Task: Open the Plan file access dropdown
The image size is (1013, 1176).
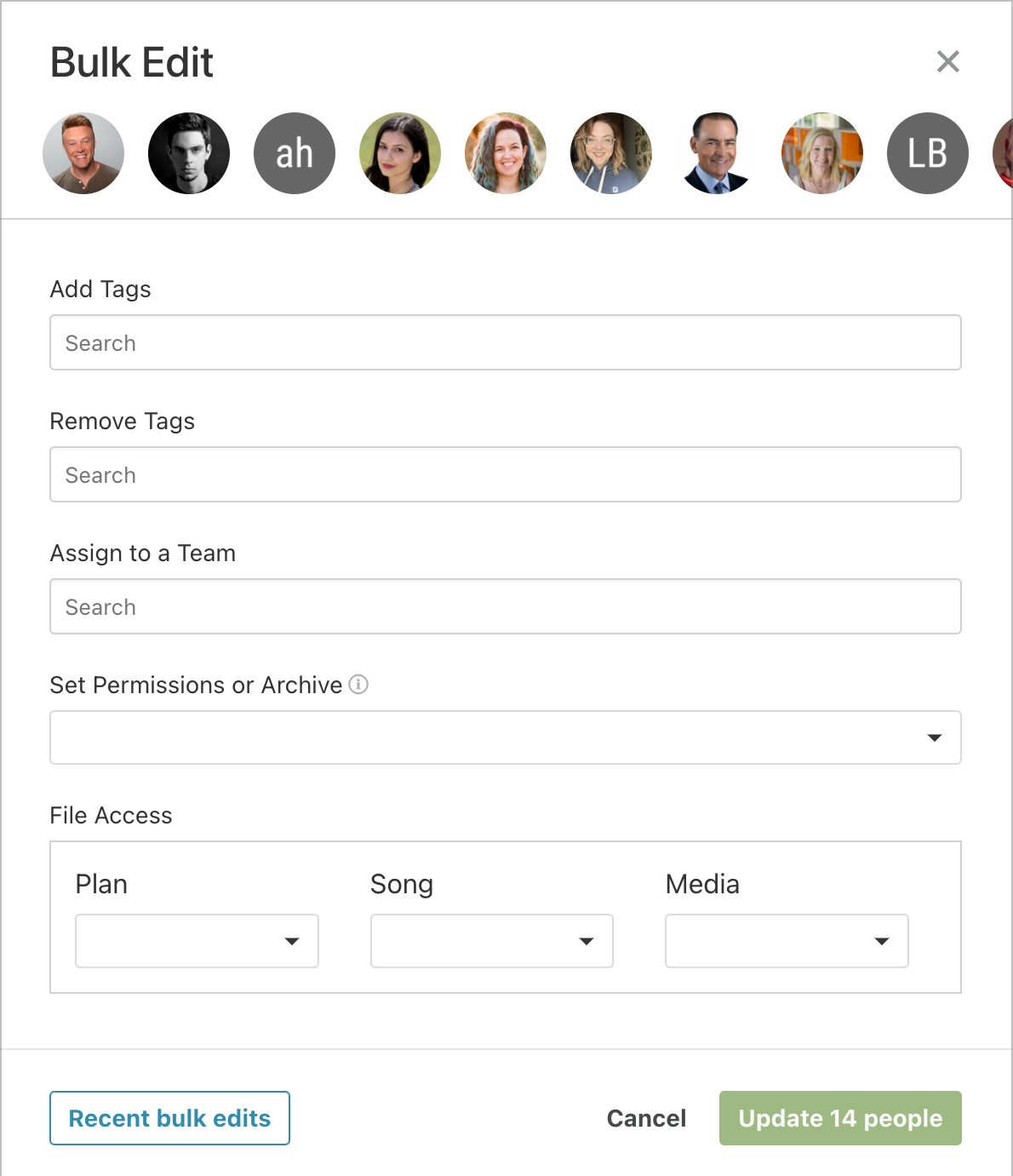Action: (x=197, y=941)
